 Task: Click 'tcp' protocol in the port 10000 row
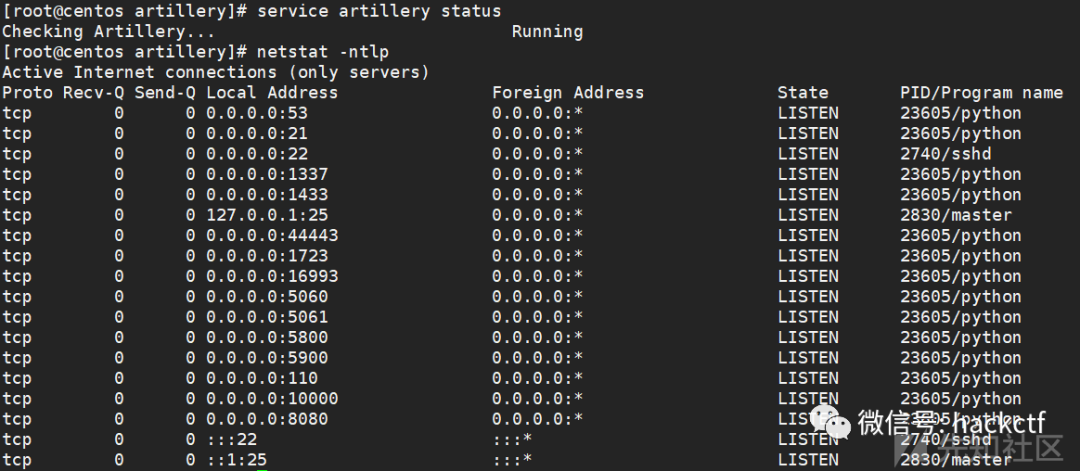tap(17, 399)
